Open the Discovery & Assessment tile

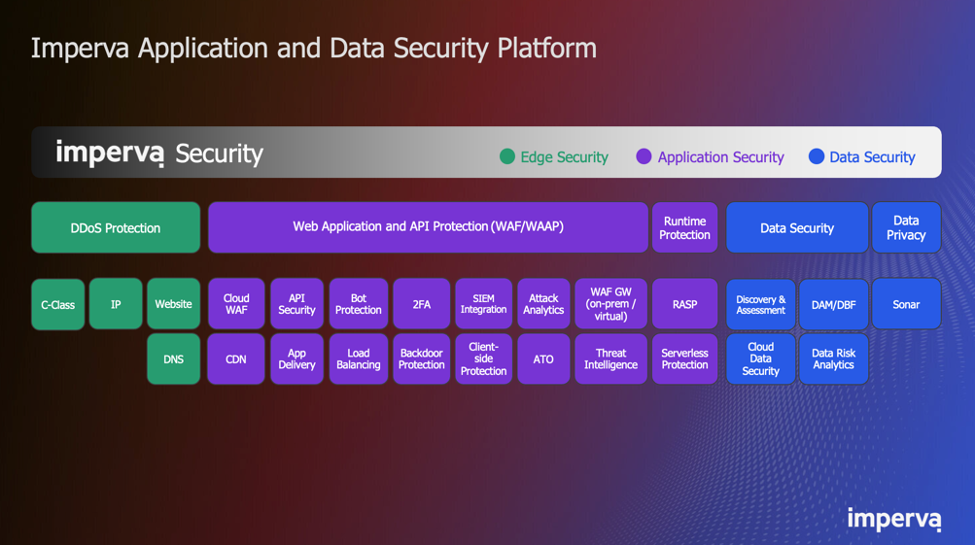(x=761, y=304)
